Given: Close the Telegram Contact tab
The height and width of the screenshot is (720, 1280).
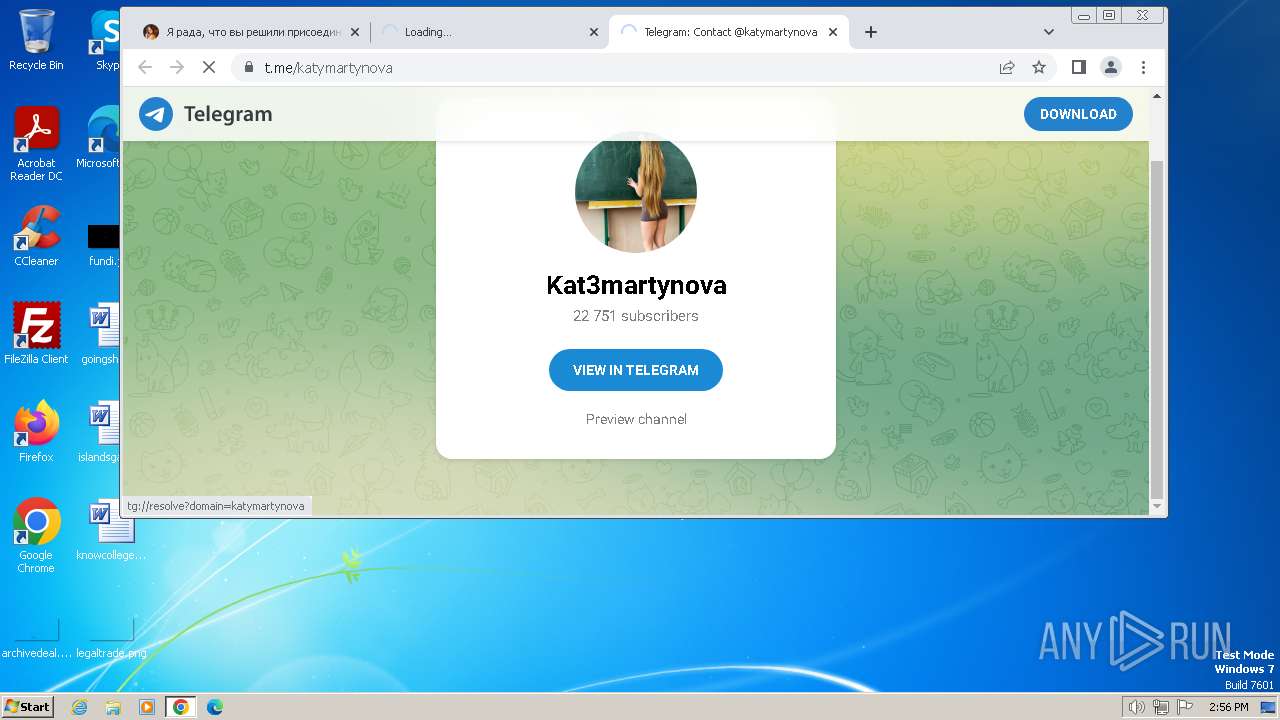Looking at the screenshot, I should pos(833,32).
